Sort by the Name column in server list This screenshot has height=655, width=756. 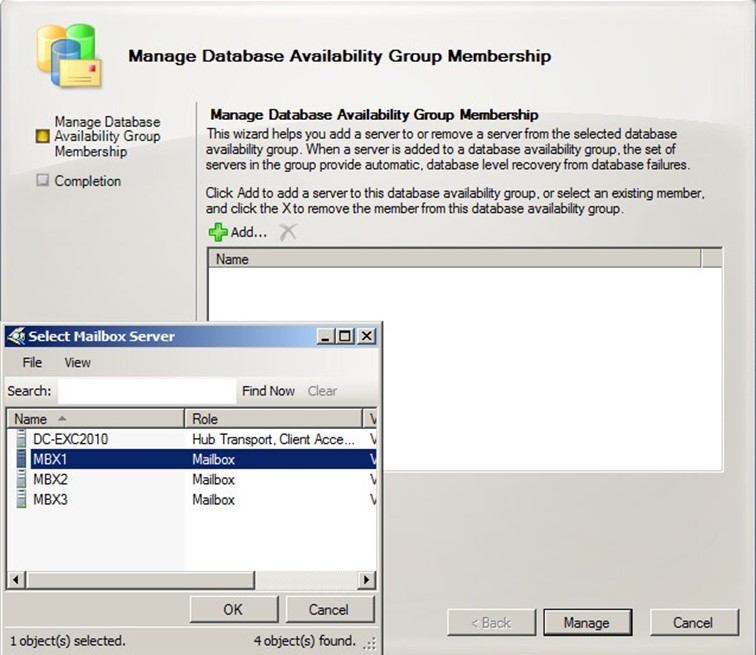[95, 419]
